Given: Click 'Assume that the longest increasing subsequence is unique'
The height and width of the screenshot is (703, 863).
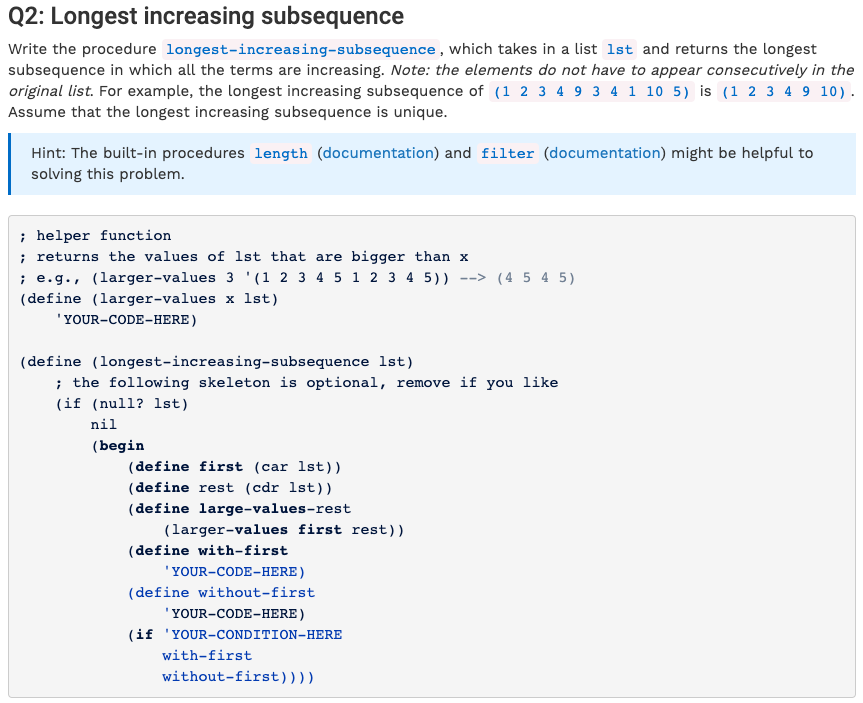Looking at the screenshot, I should (x=227, y=112).
